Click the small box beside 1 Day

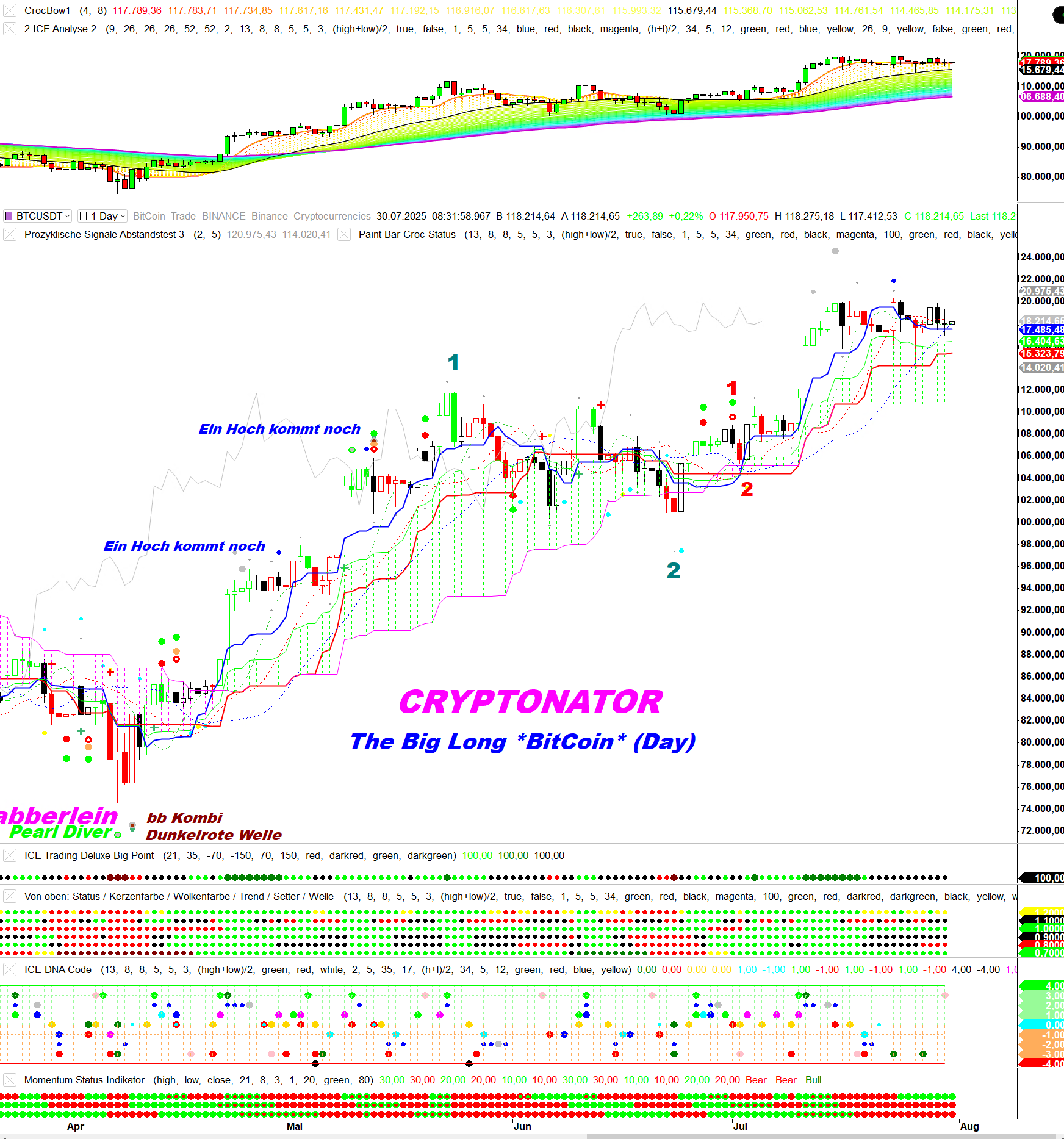84,216
